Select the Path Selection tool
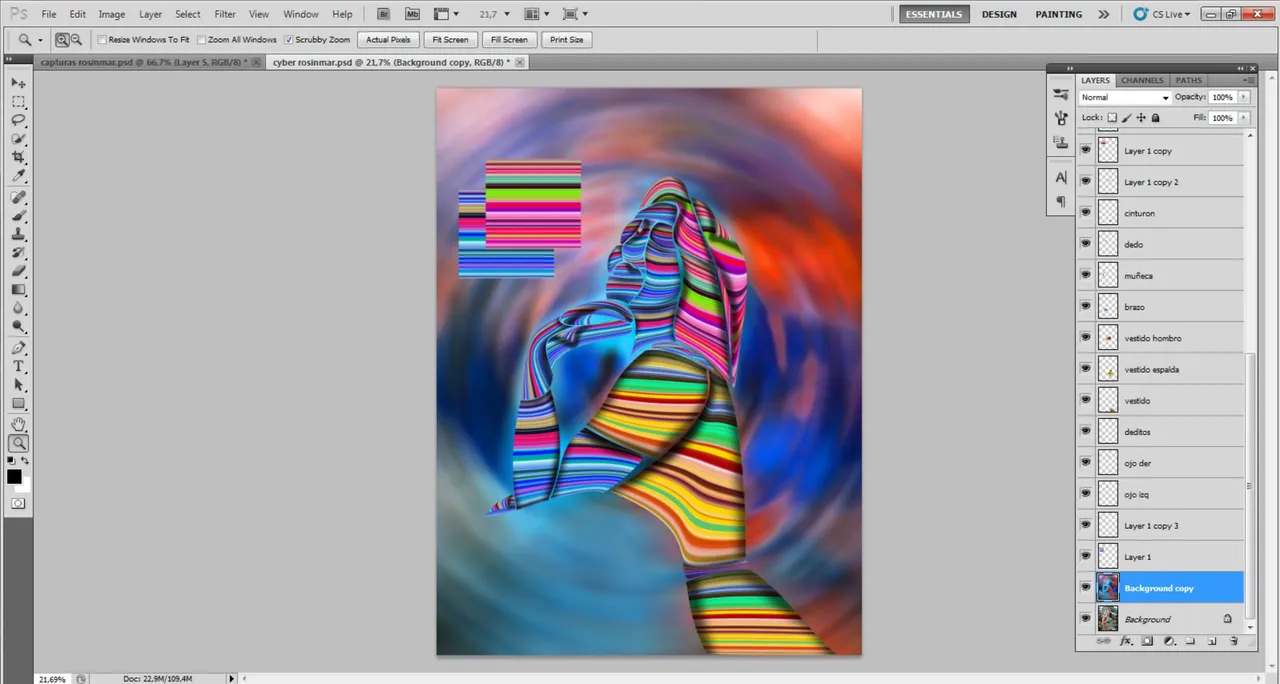Screen dimensions: 1280x684 tap(18, 385)
